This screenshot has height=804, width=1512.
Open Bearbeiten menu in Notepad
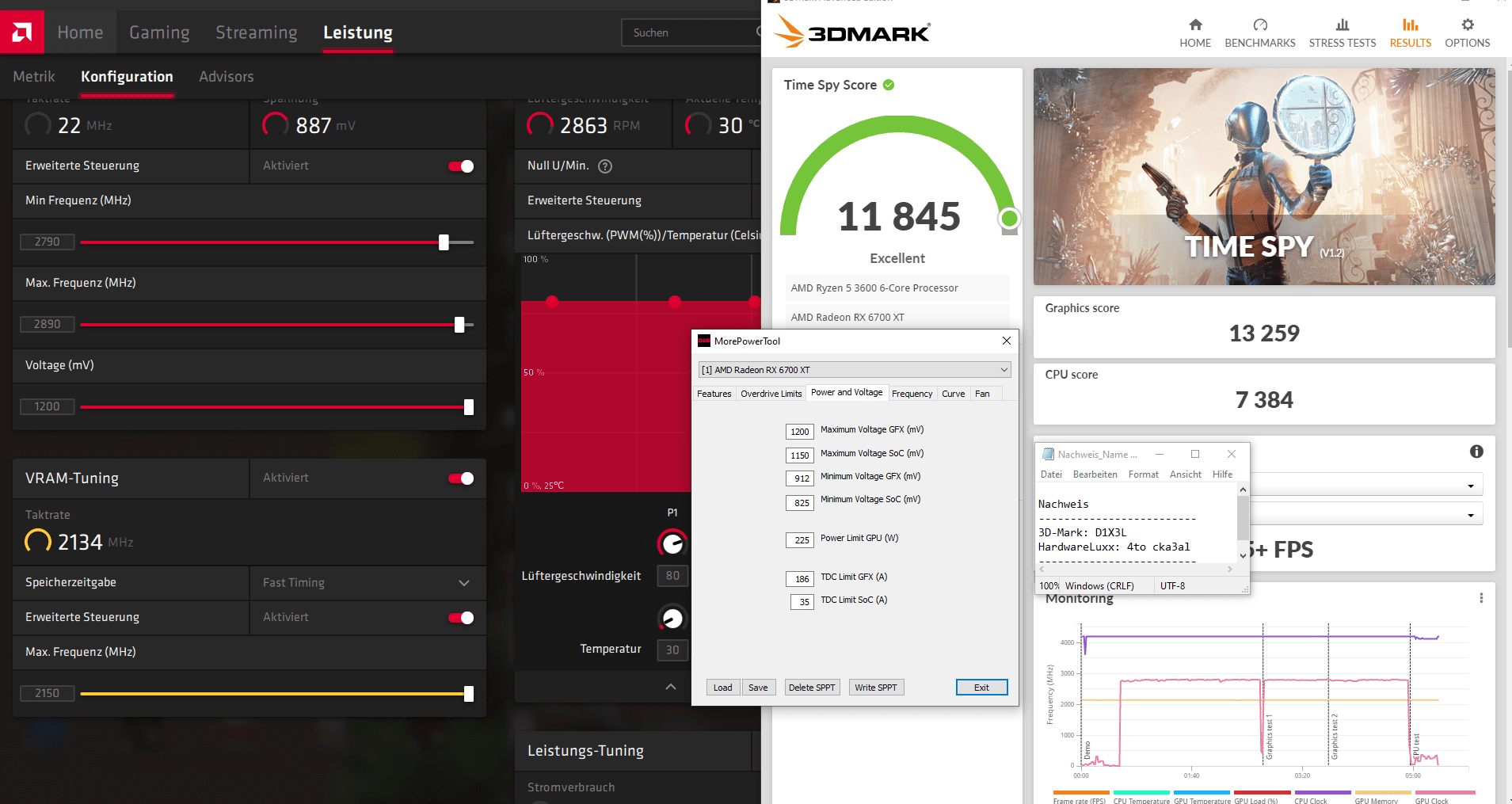coord(1095,474)
